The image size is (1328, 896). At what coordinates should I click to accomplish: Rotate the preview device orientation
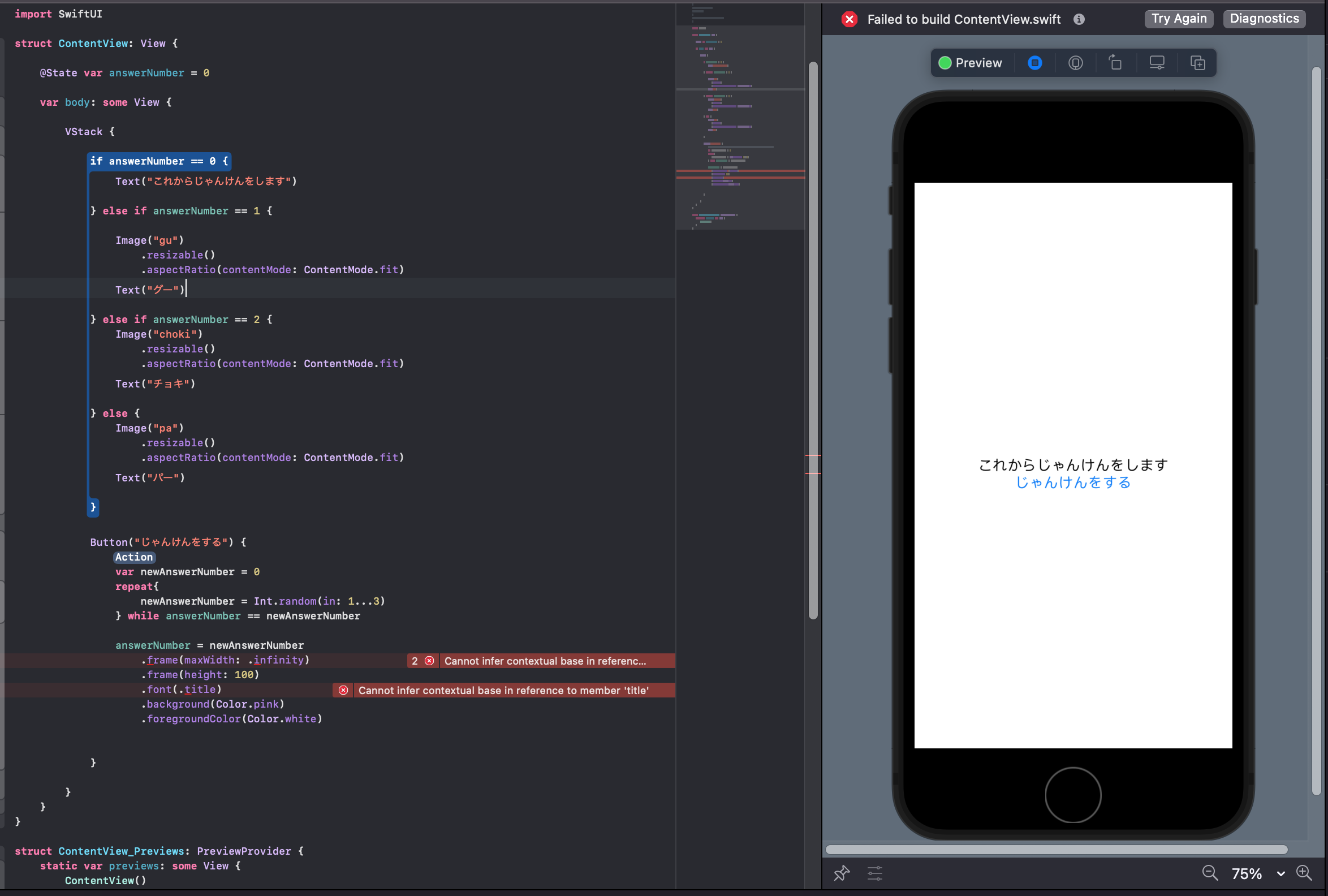(1115, 62)
